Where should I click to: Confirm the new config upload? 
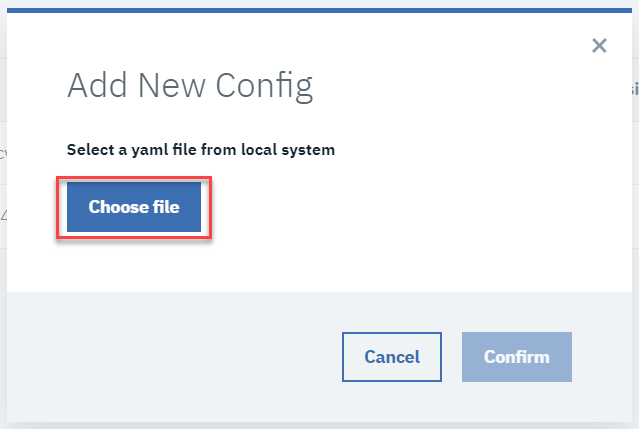[516, 357]
